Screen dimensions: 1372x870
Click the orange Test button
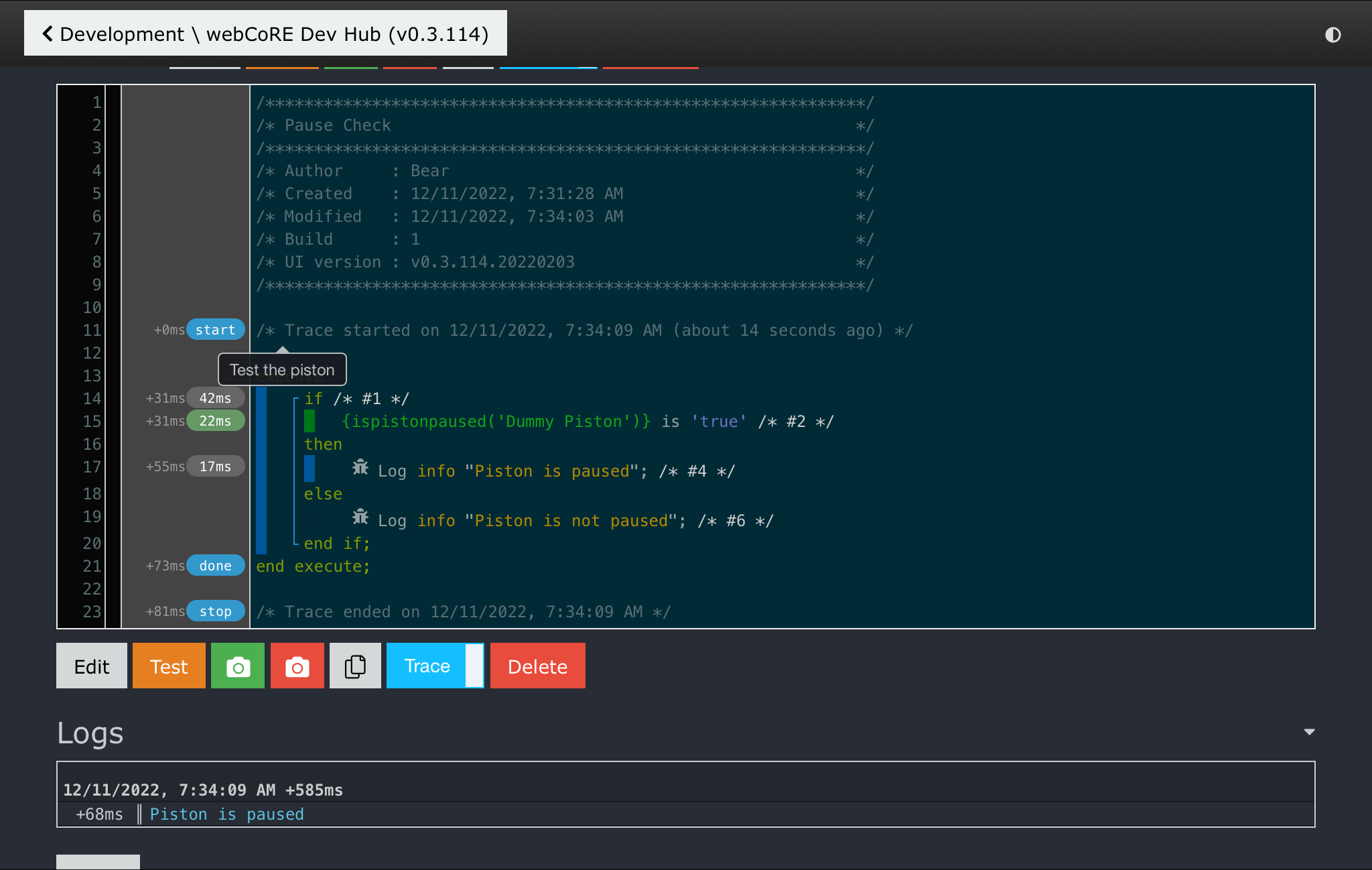169,666
